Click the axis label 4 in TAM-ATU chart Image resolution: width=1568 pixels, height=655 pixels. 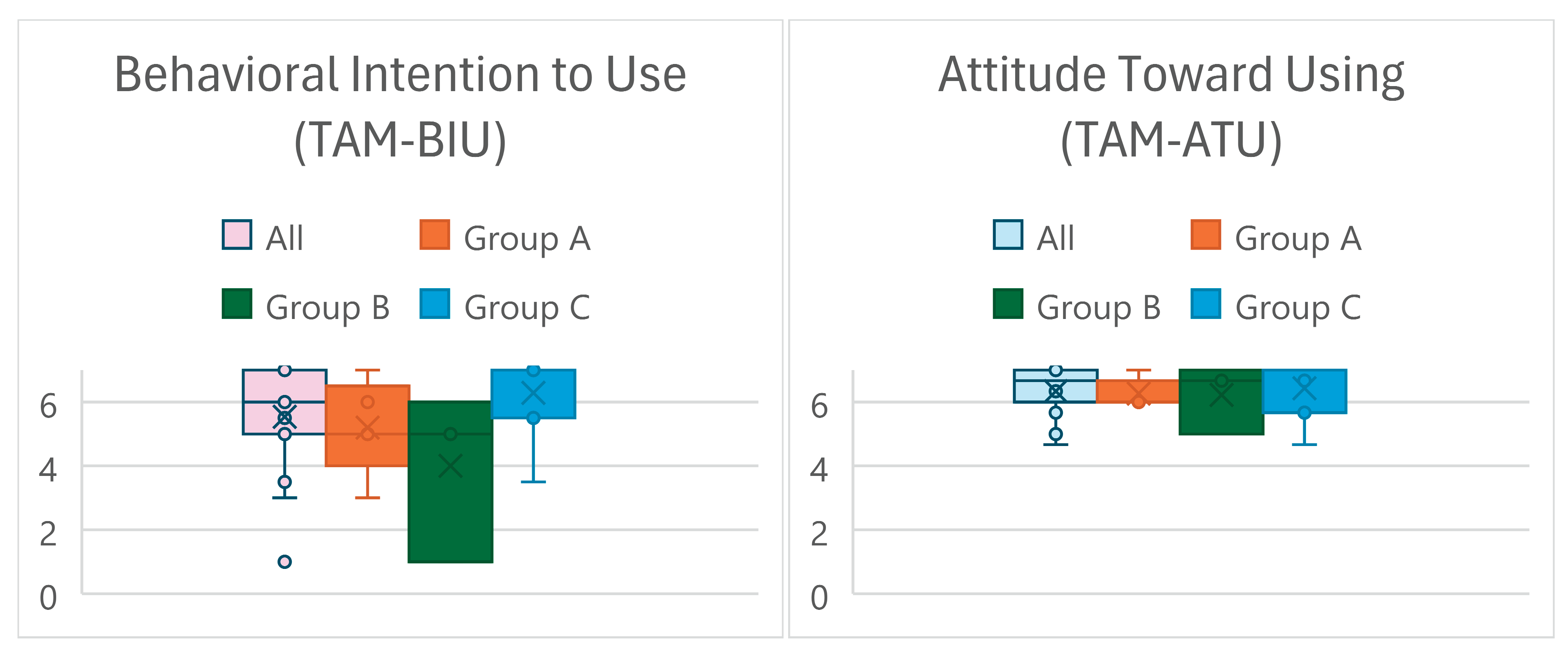819,470
